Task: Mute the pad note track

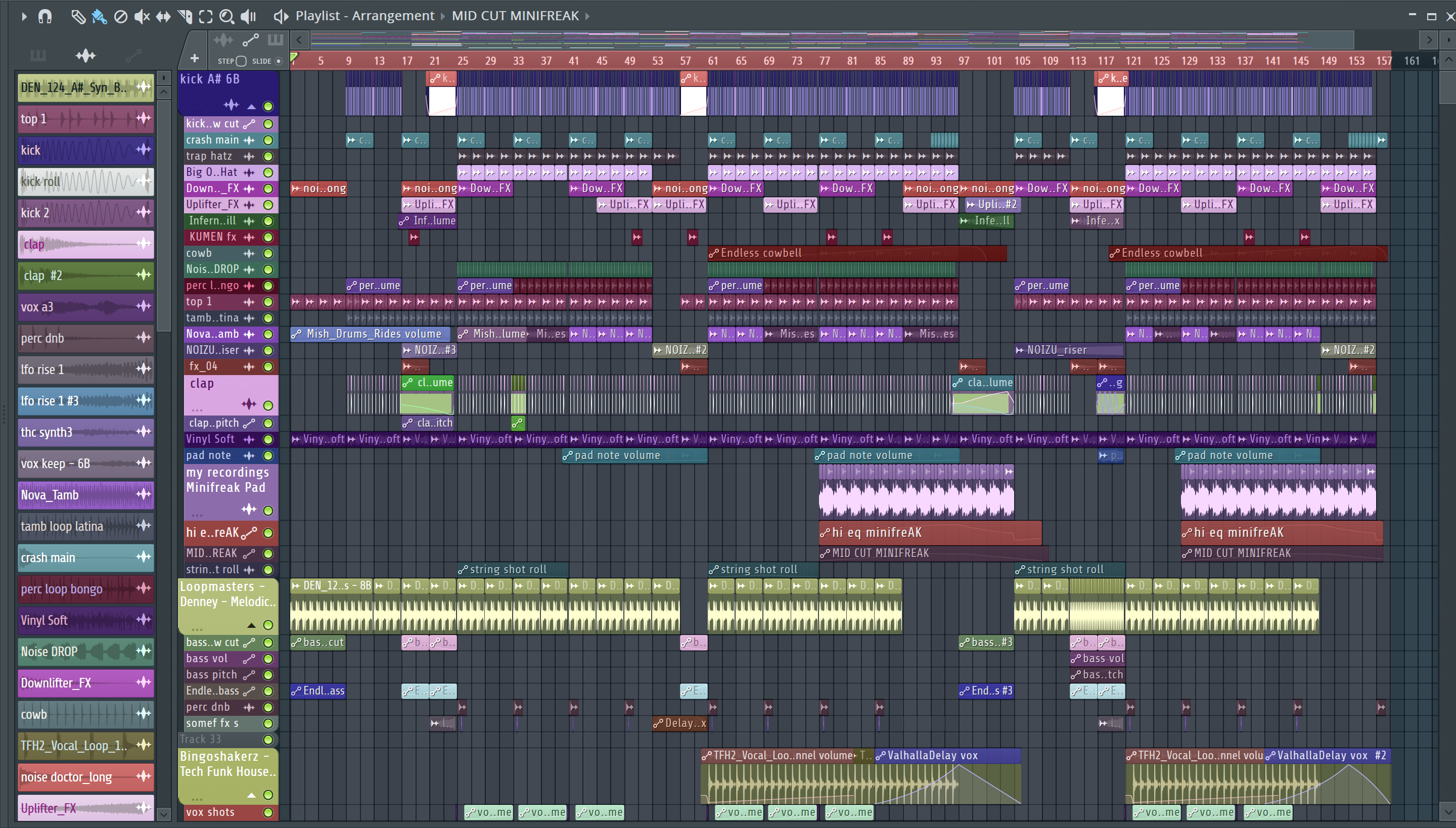Action: click(268, 455)
